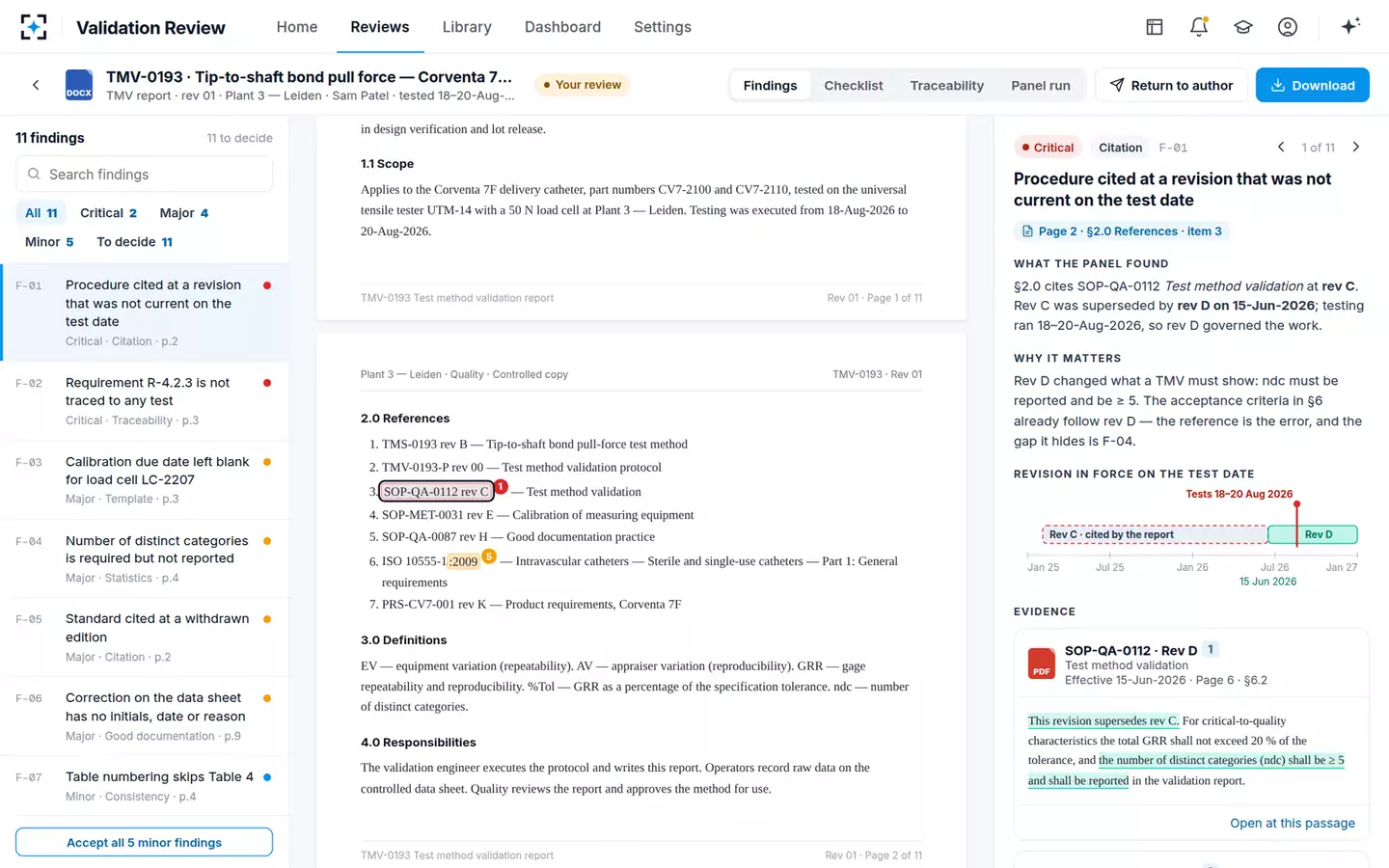The image size is (1389, 868).
Task: Click the DOCX file icon for TMV-0193
Action: (79, 85)
